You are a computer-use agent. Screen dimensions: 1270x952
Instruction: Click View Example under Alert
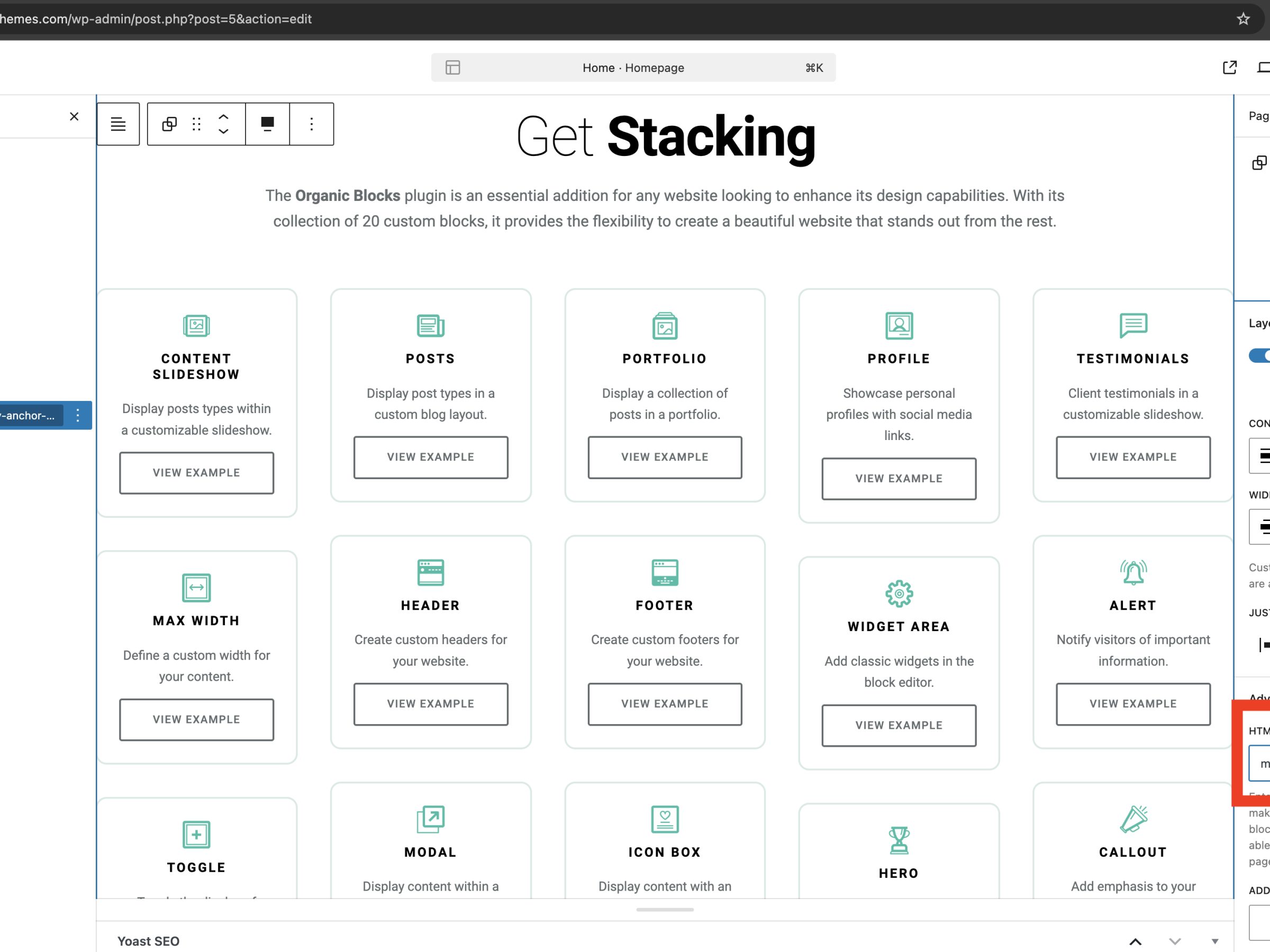pyautogui.click(x=1133, y=704)
